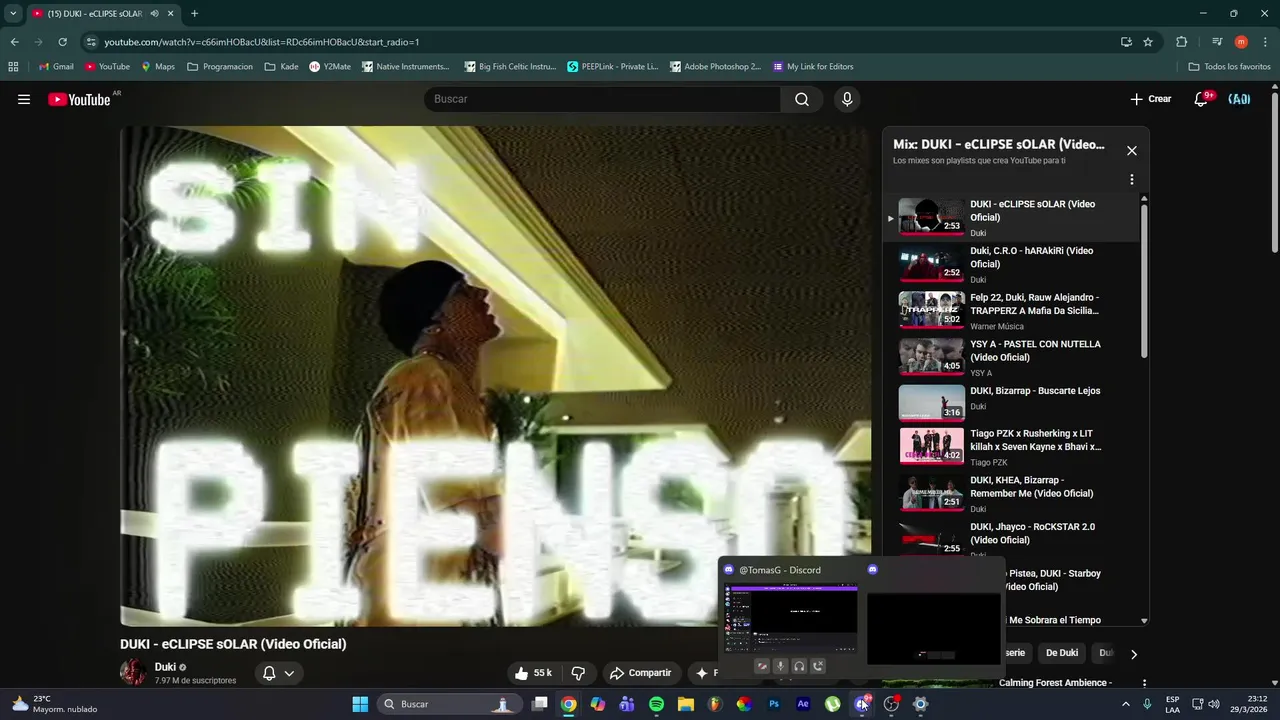Viewport: 1280px width, 720px height.
Task: Disconnect the Discord call in preview
Action: pos(818,666)
